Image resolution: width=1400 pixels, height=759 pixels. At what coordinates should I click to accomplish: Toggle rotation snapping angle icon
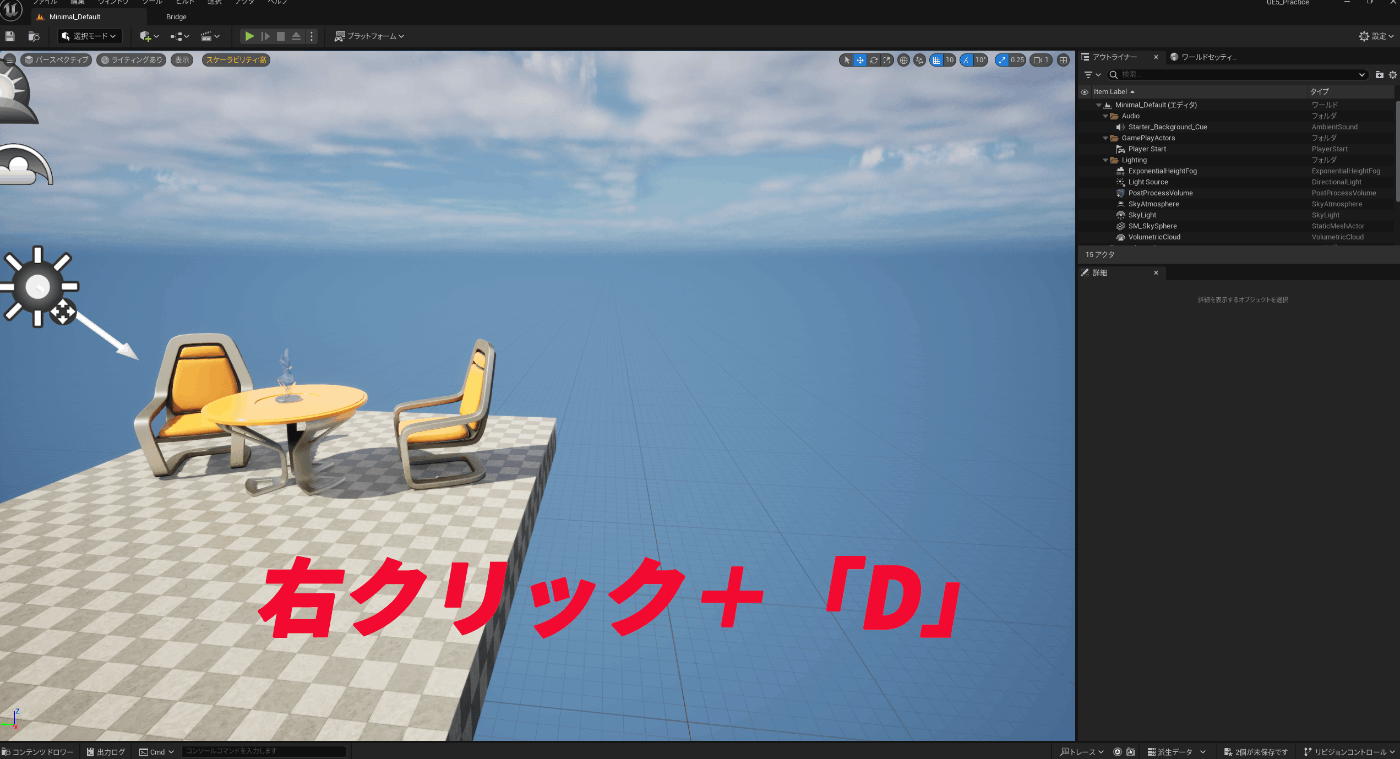(966, 60)
